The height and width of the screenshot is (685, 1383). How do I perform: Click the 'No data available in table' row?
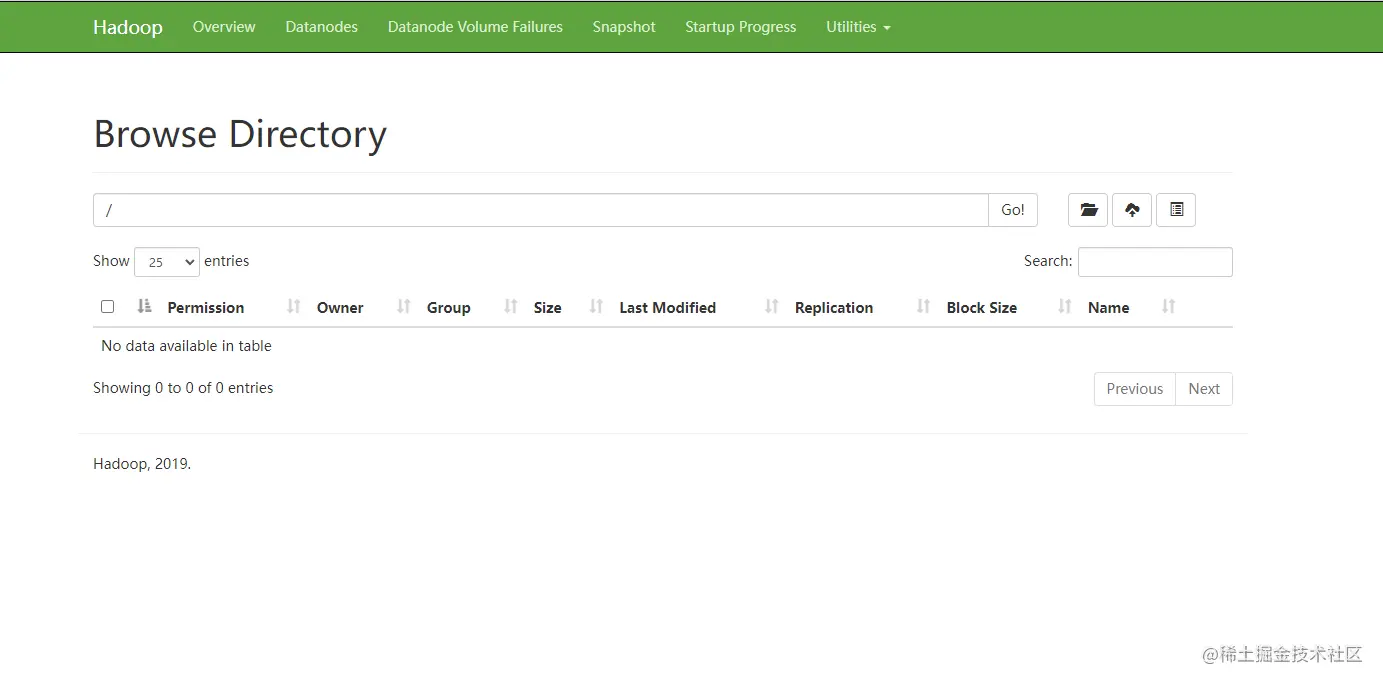click(x=662, y=346)
